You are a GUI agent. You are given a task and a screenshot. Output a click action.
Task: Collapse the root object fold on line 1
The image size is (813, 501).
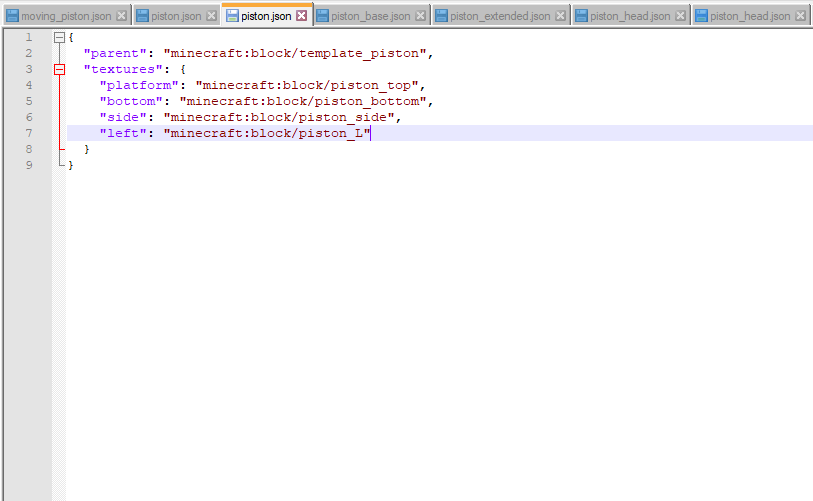tap(60, 37)
